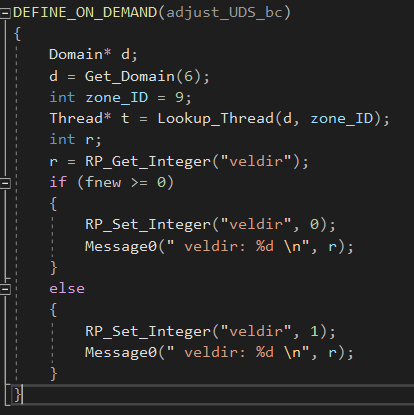Click the if keyword
Viewport: 414px width, 415px height.
[x=58, y=182]
